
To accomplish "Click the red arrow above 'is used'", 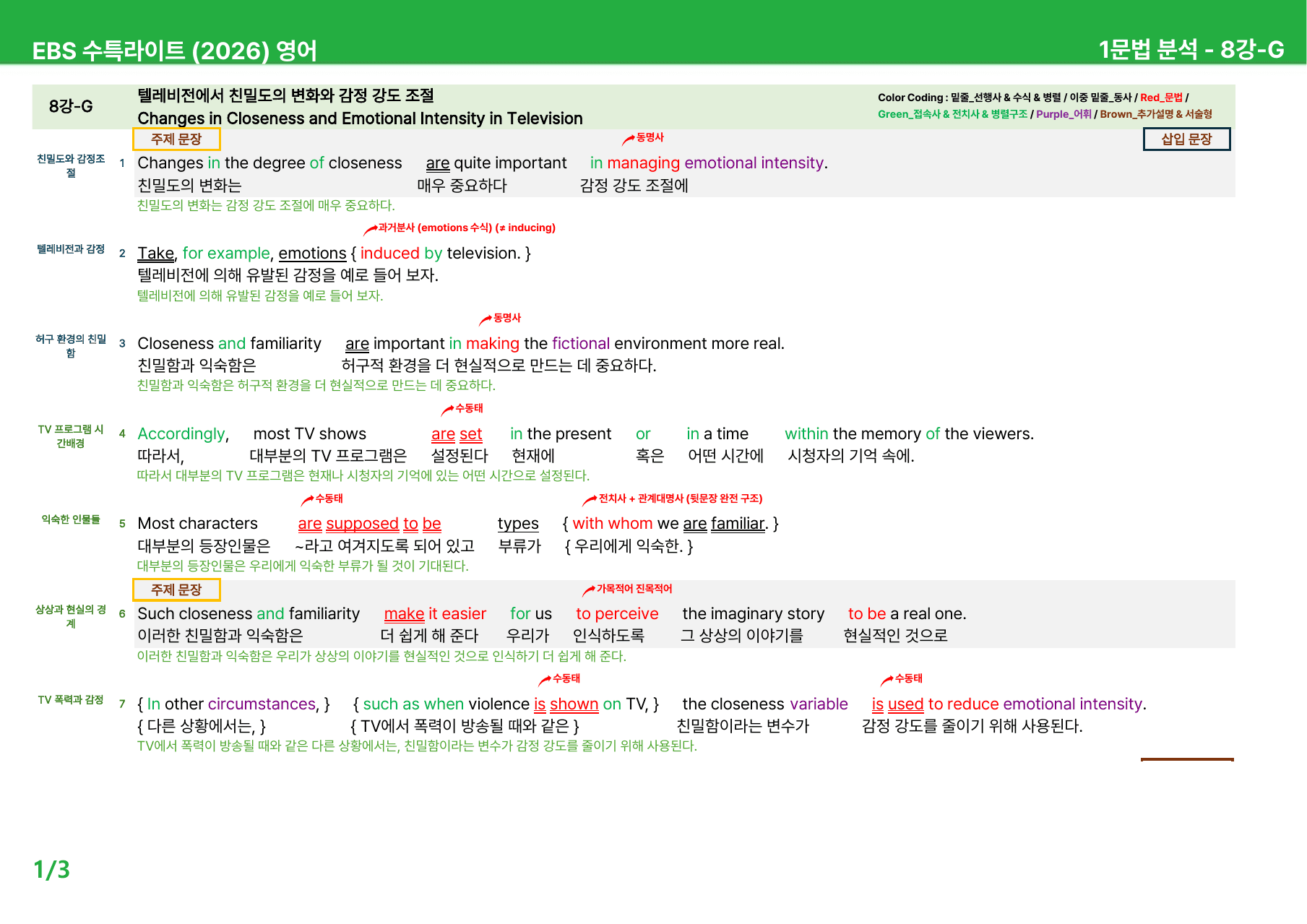I will pyautogui.click(x=887, y=681).
